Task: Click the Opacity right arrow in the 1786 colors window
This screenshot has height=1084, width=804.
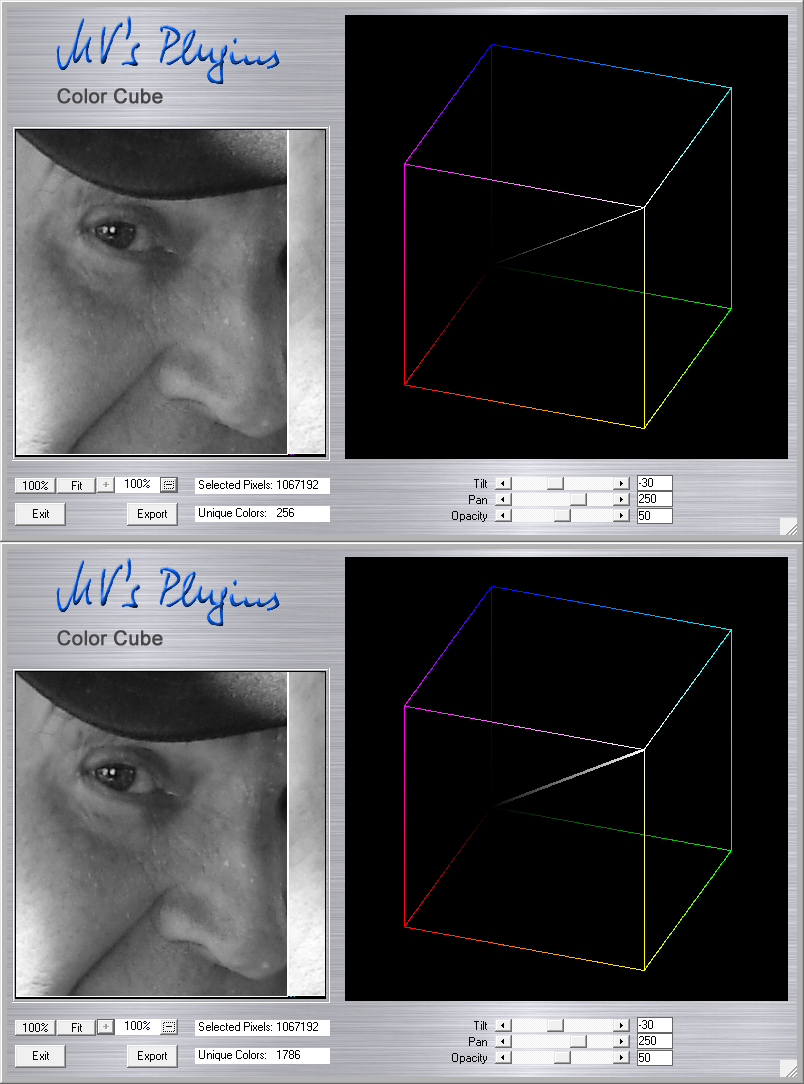Action: coord(621,1058)
